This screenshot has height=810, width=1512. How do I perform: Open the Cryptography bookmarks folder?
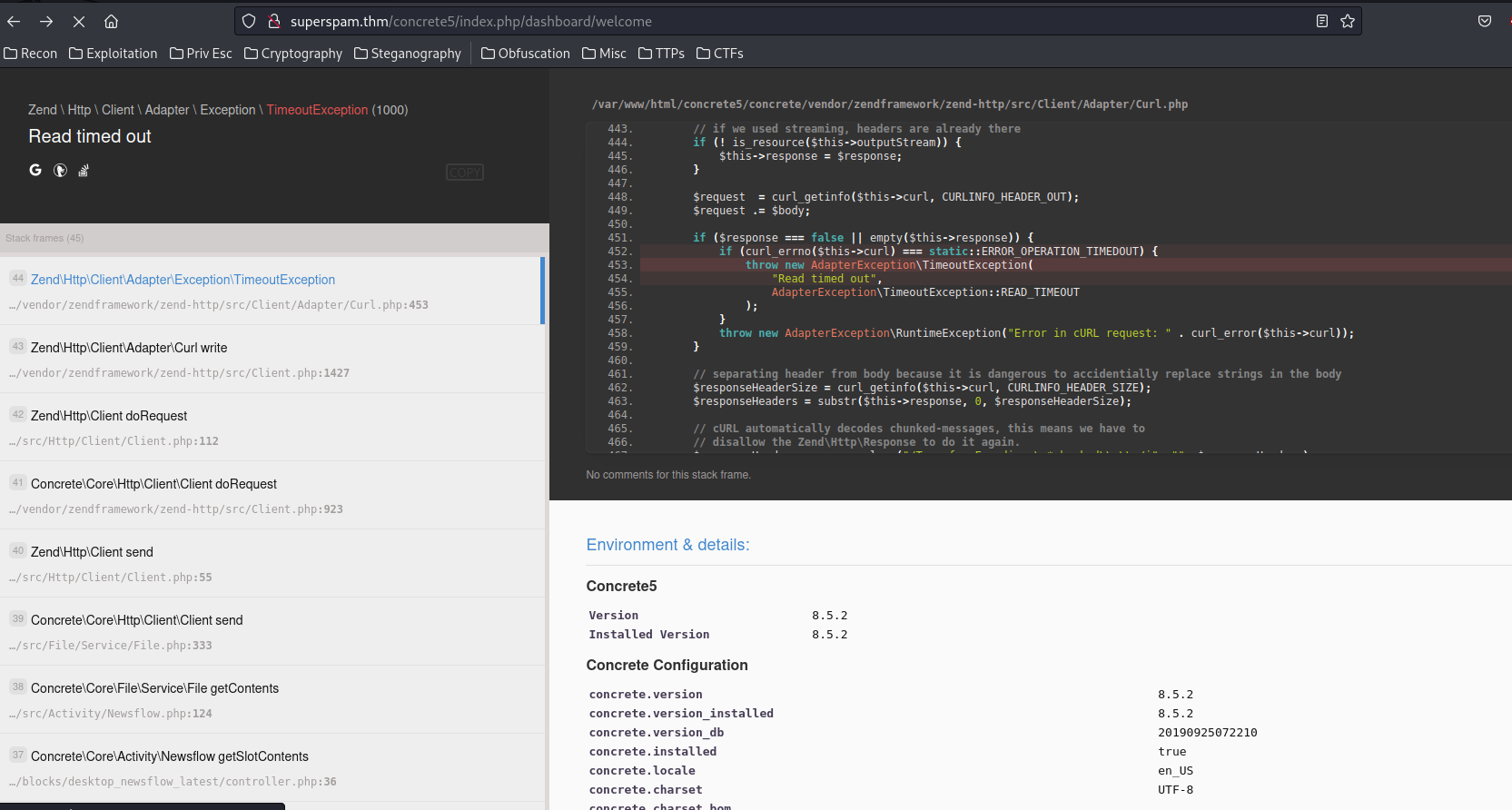click(293, 54)
